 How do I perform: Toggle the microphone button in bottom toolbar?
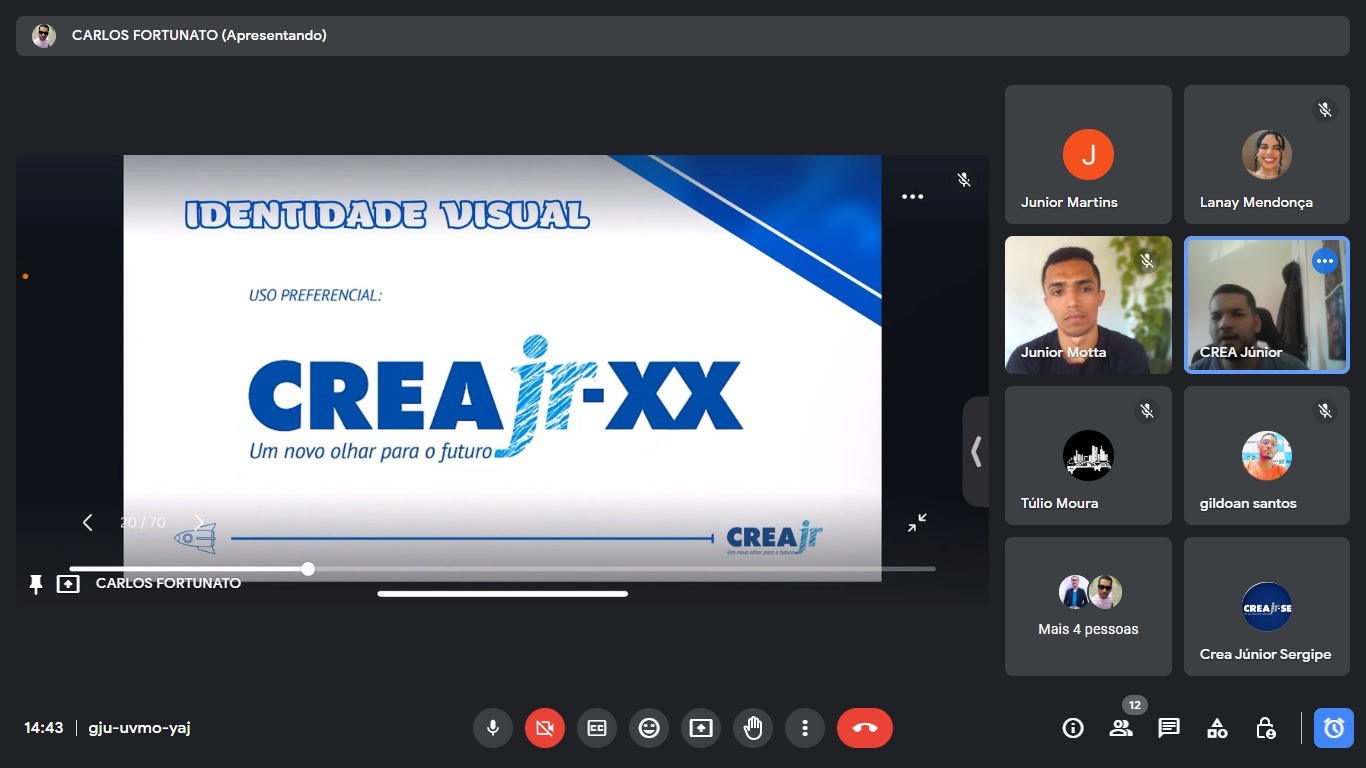click(493, 728)
